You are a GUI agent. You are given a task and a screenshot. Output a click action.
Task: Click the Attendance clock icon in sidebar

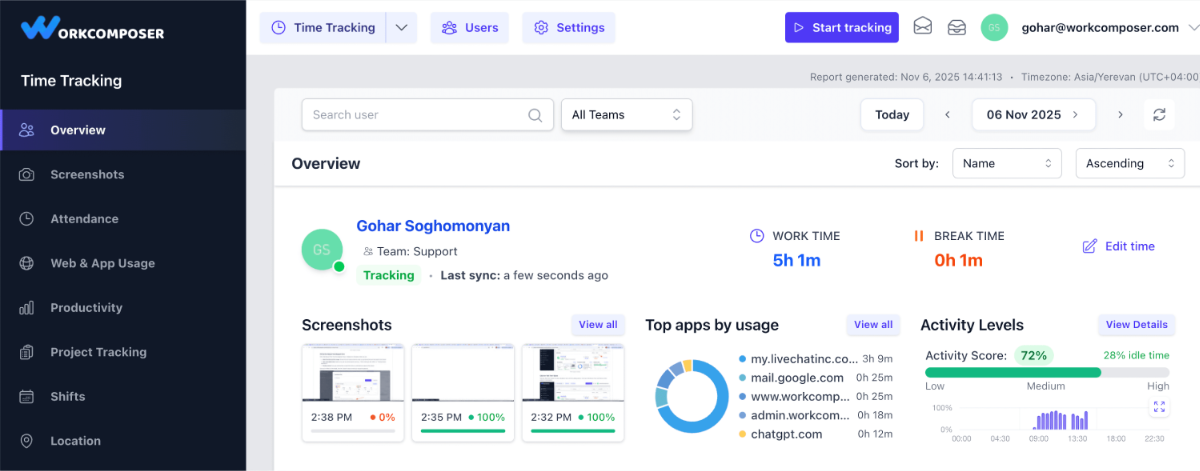click(27, 219)
